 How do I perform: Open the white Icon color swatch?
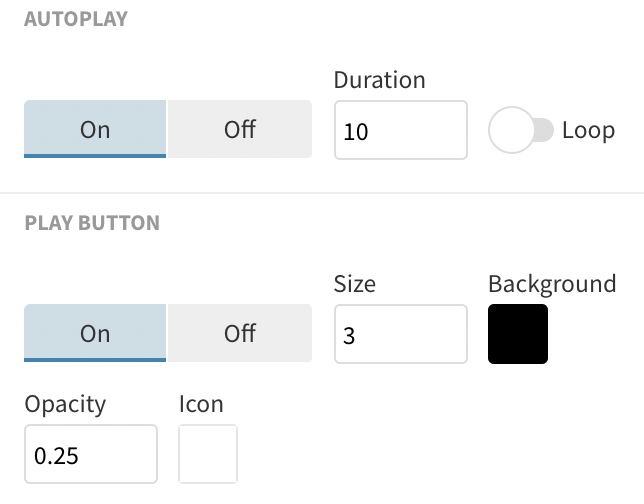point(208,454)
